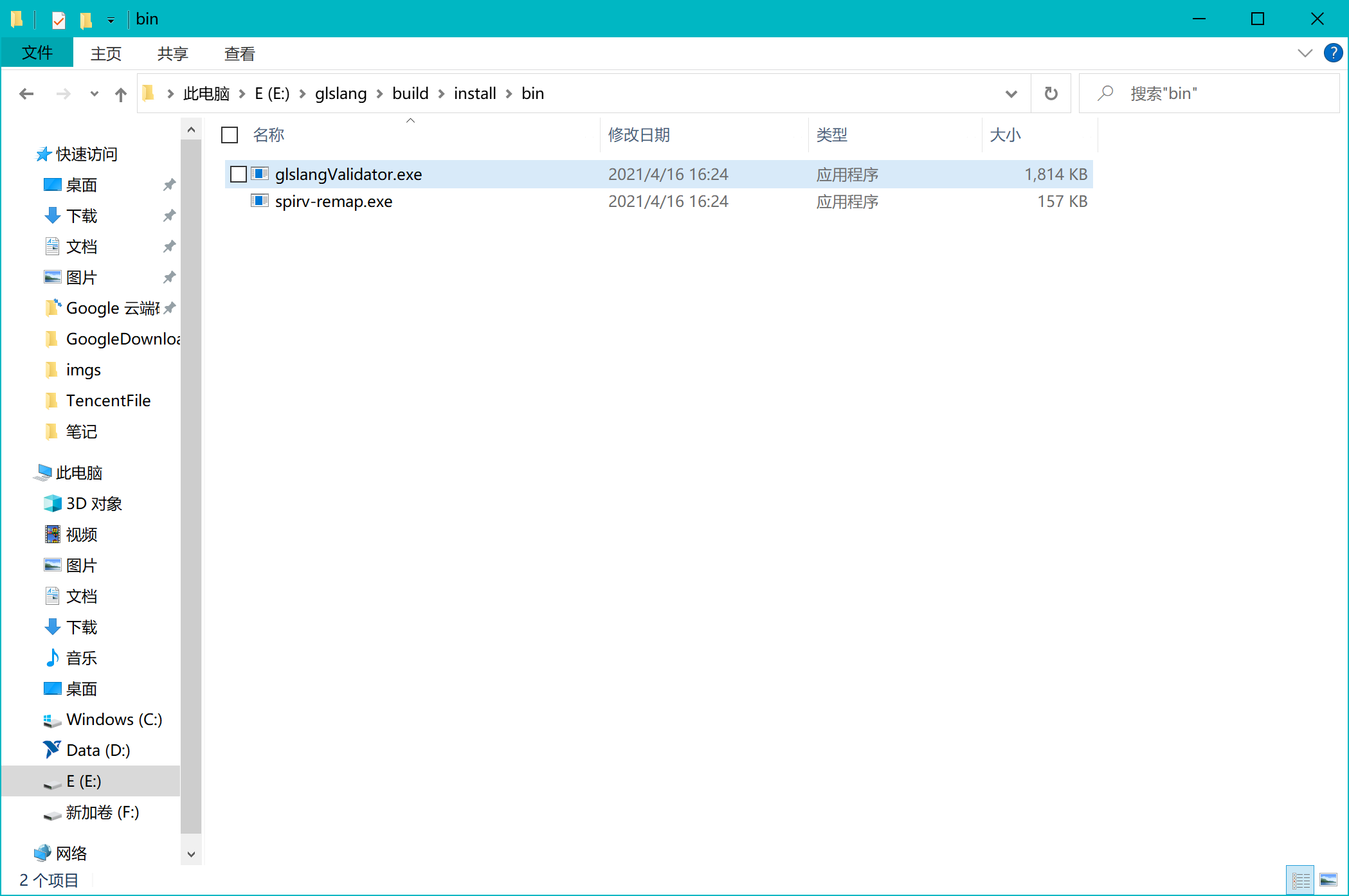The image size is (1349, 896).
Task: Tick the checkbox next to spirv-remap.exe
Action: click(x=239, y=201)
